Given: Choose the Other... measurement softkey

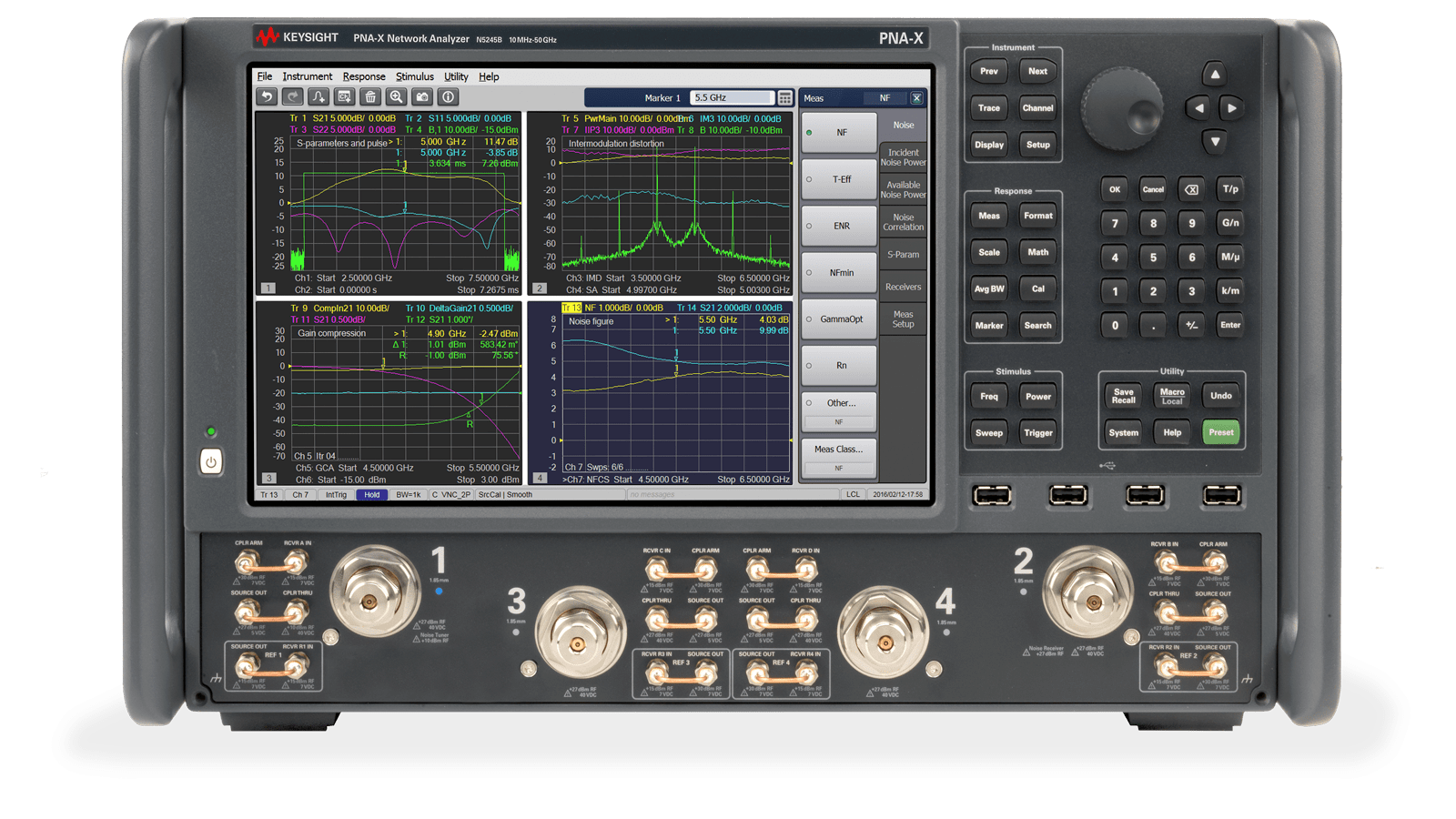Looking at the screenshot, I should coord(839,411).
